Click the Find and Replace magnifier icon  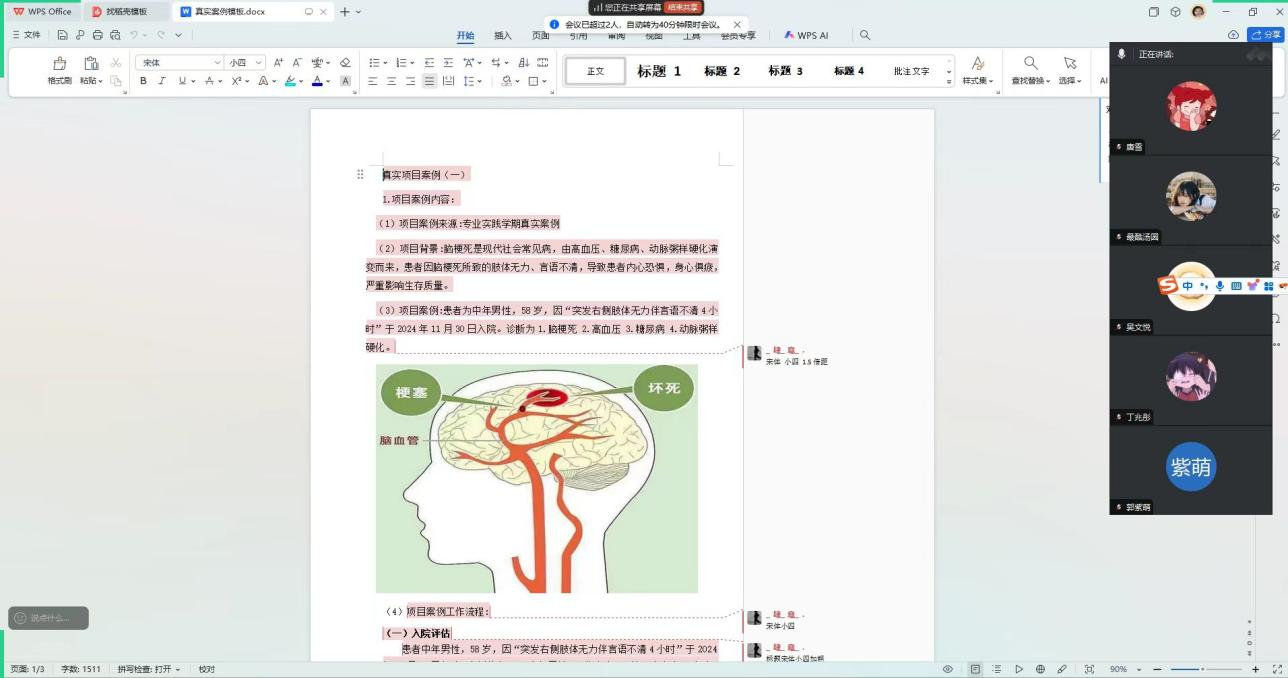click(x=1030, y=64)
